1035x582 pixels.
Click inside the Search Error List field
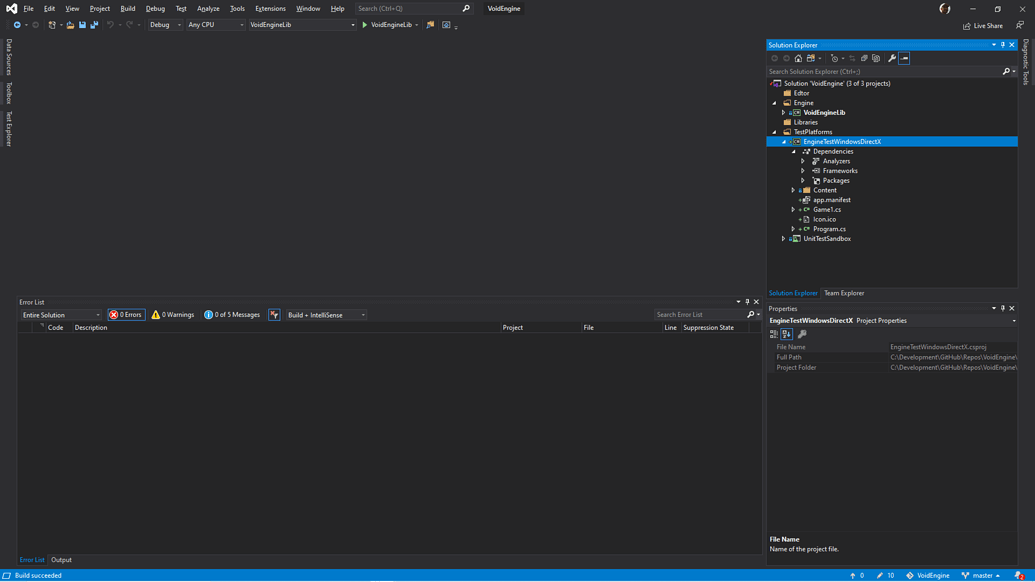tap(700, 314)
